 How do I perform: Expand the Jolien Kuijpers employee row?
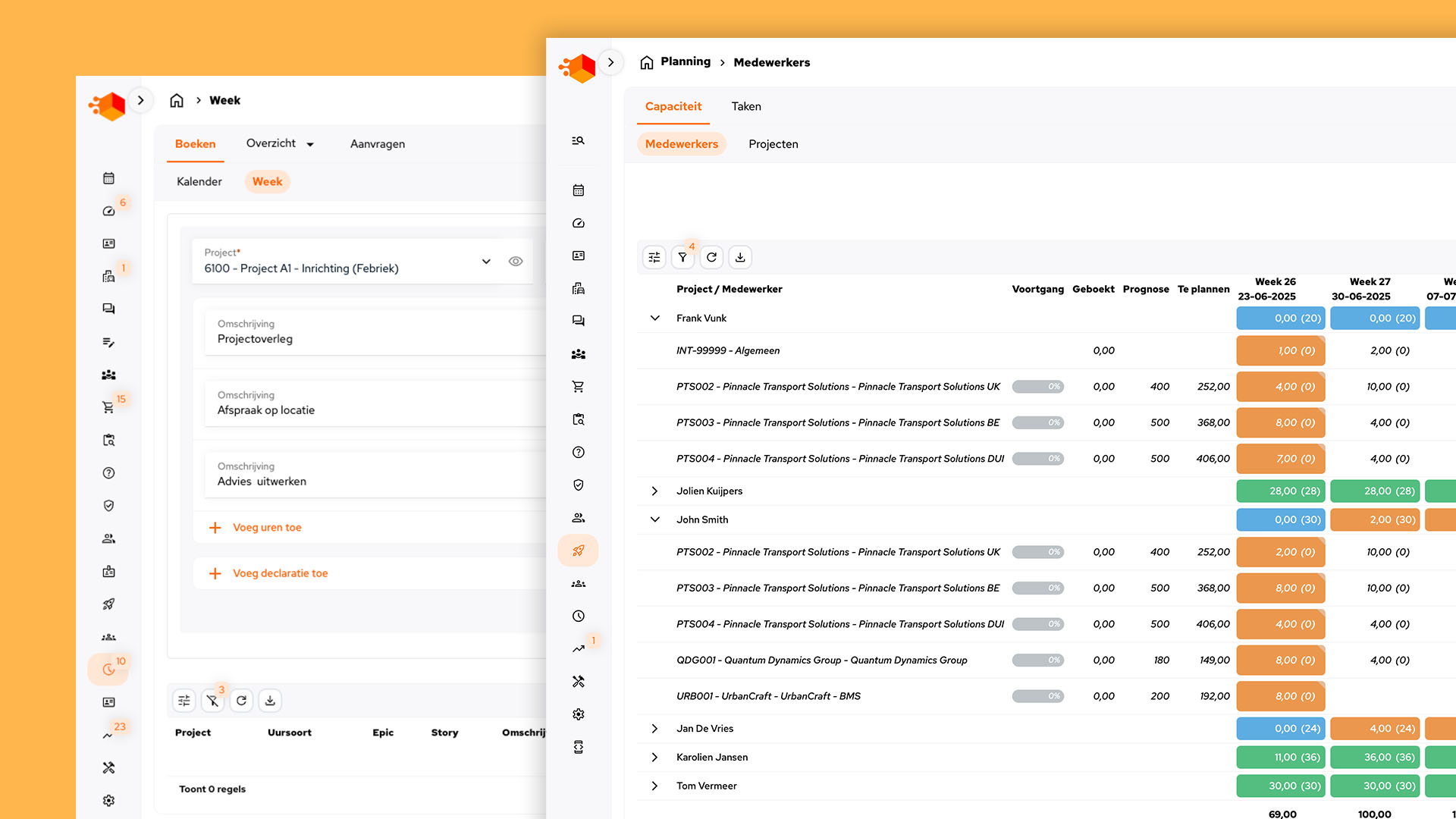(654, 491)
